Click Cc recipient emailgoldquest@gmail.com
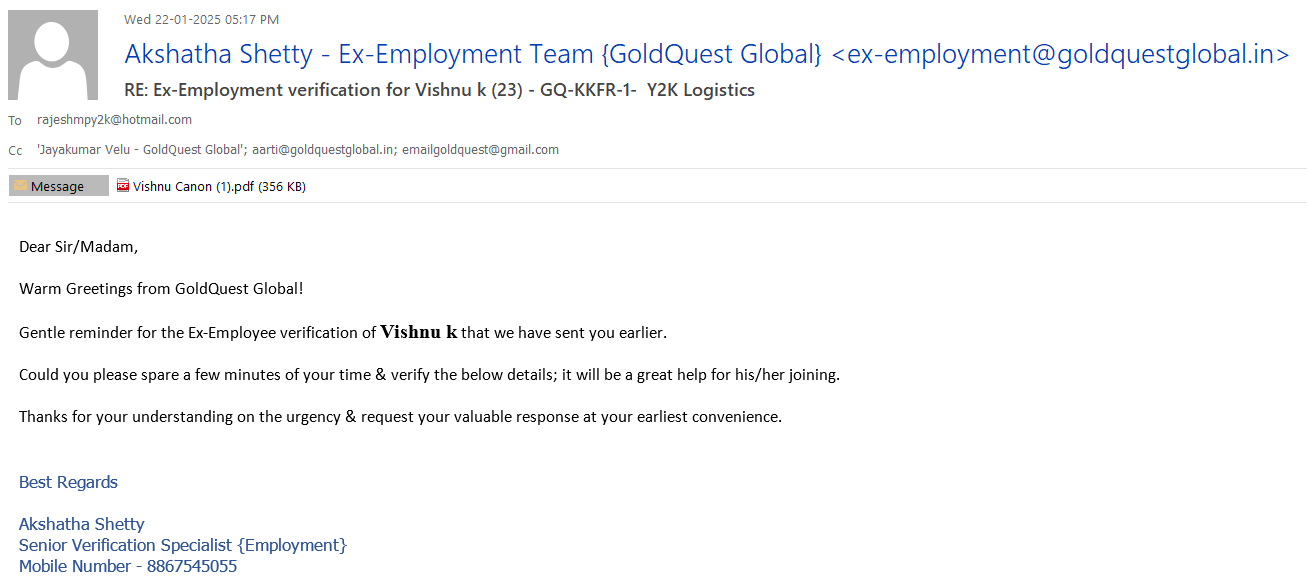The image size is (1307, 585). click(x=480, y=150)
